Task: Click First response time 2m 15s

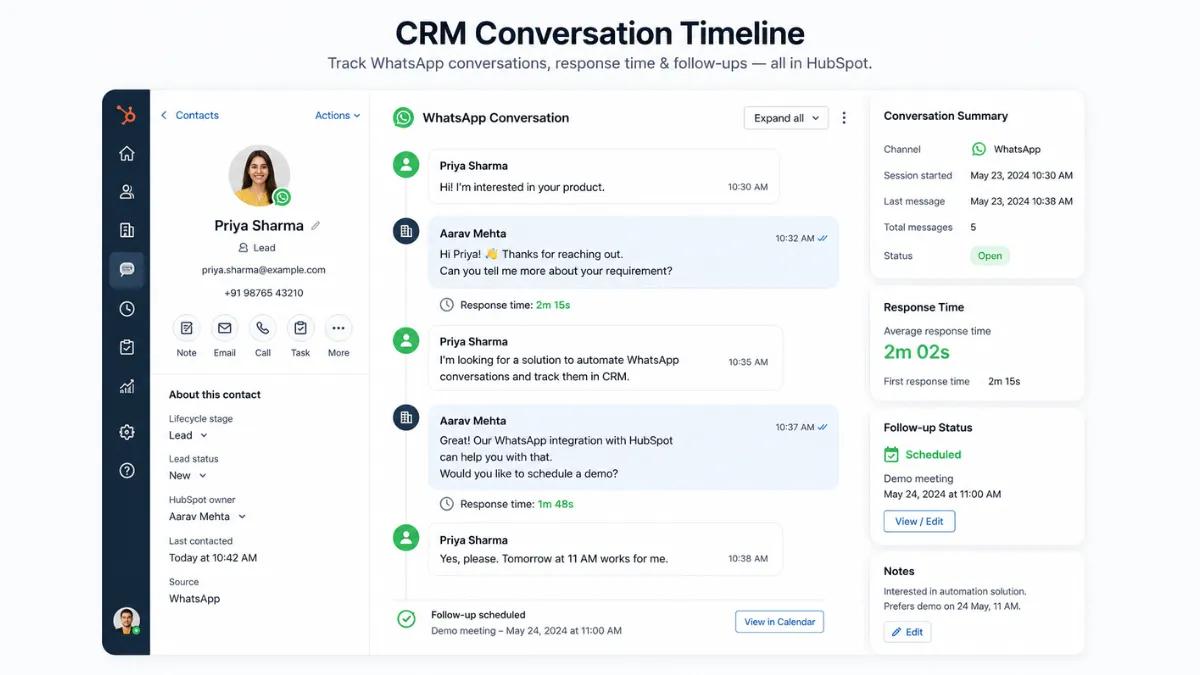Action: [1004, 382]
